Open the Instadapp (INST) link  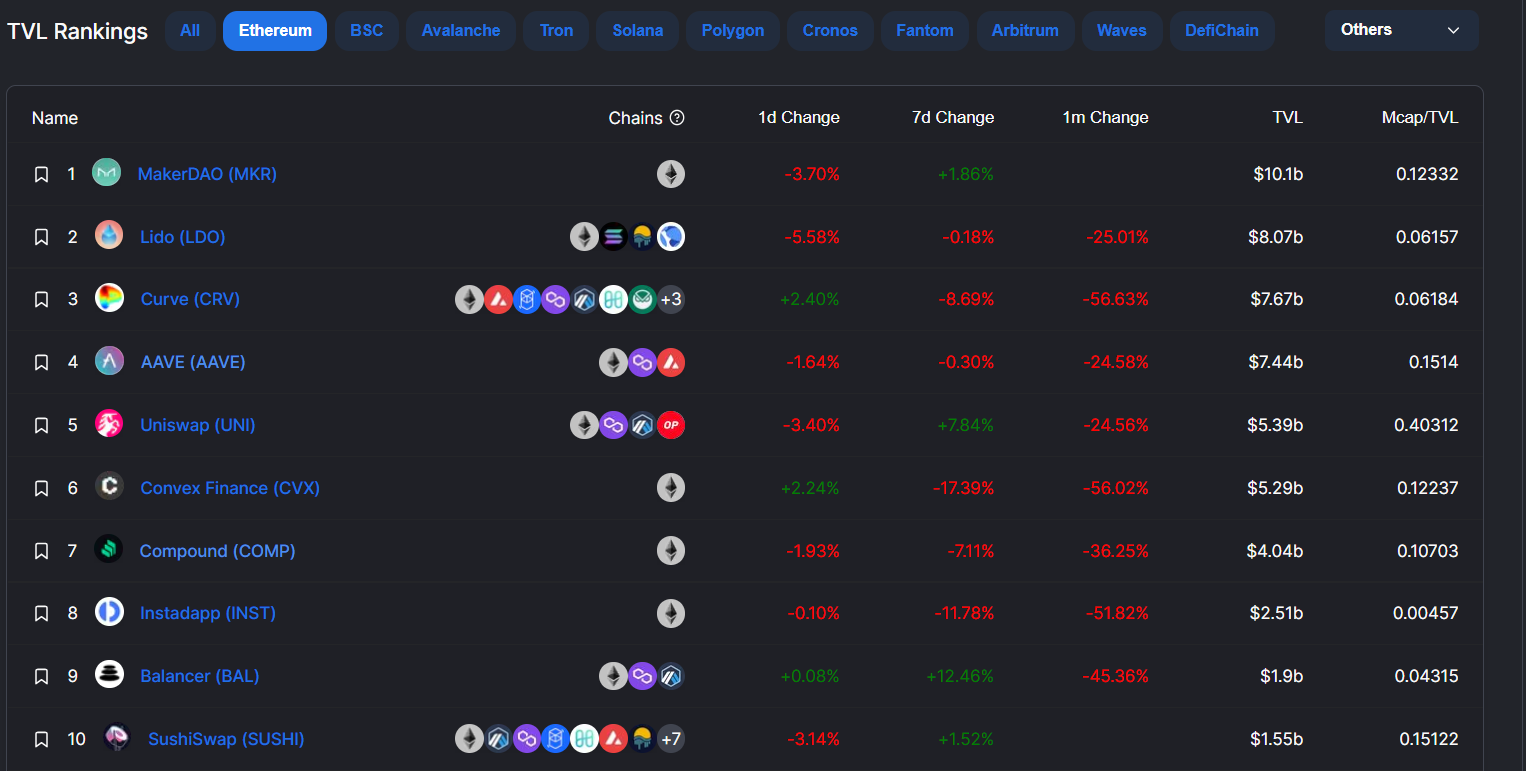click(x=208, y=613)
